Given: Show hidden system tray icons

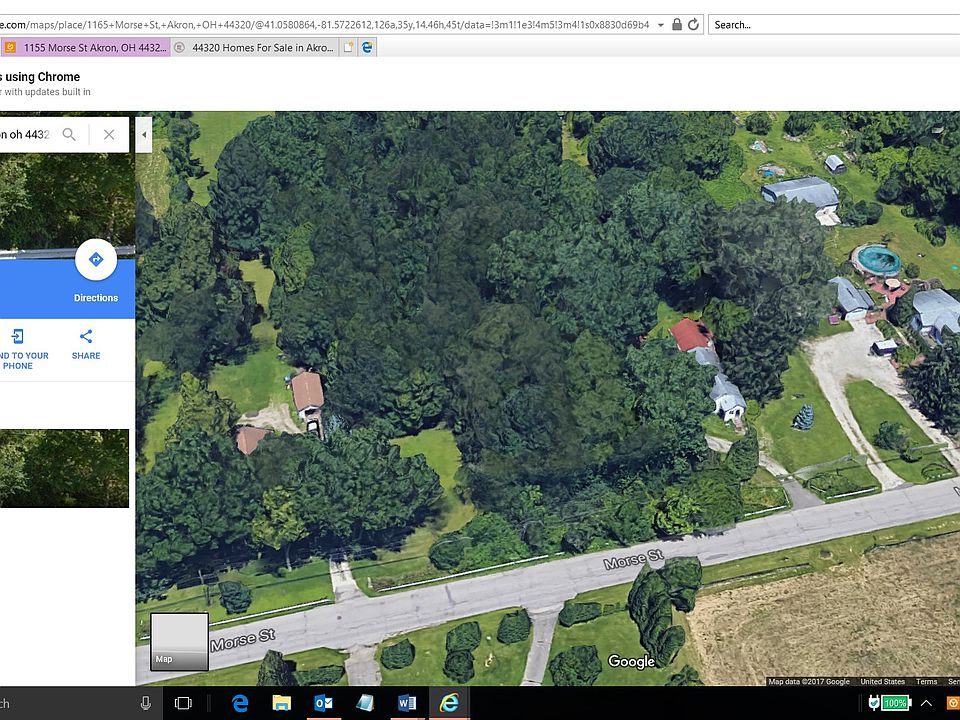Looking at the screenshot, I should coord(926,703).
